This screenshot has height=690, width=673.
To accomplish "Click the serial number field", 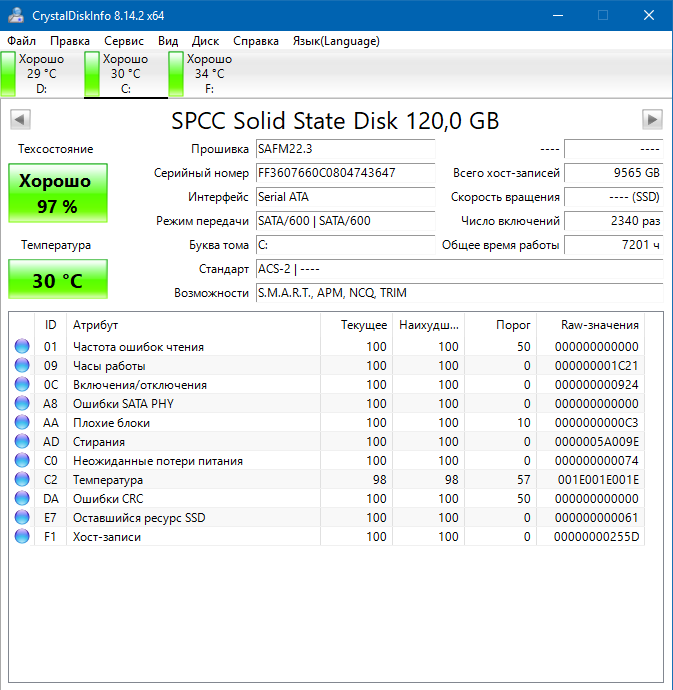I will [345, 172].
